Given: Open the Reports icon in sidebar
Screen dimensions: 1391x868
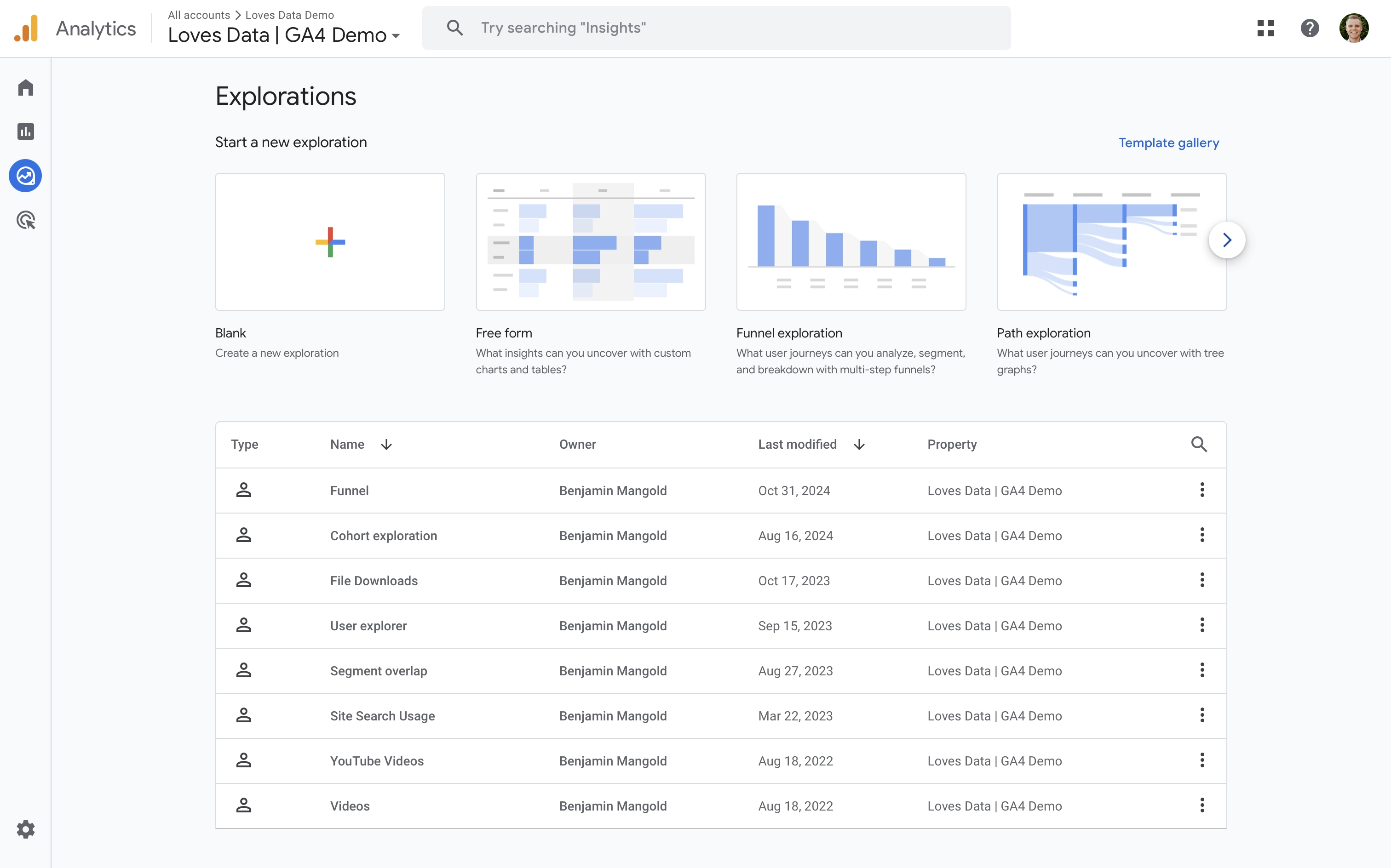Looking at the screenshot, I should 25,131.
